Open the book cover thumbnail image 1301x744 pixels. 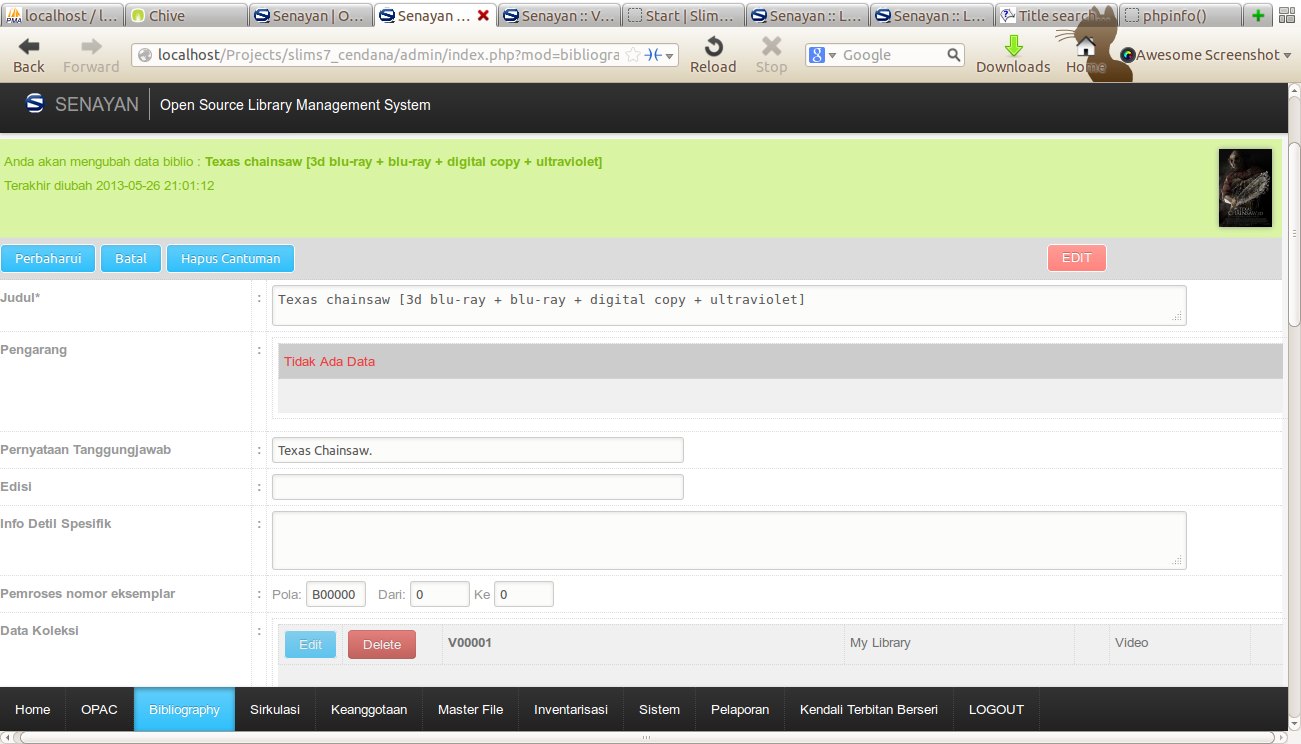[x=1245, y=188]
